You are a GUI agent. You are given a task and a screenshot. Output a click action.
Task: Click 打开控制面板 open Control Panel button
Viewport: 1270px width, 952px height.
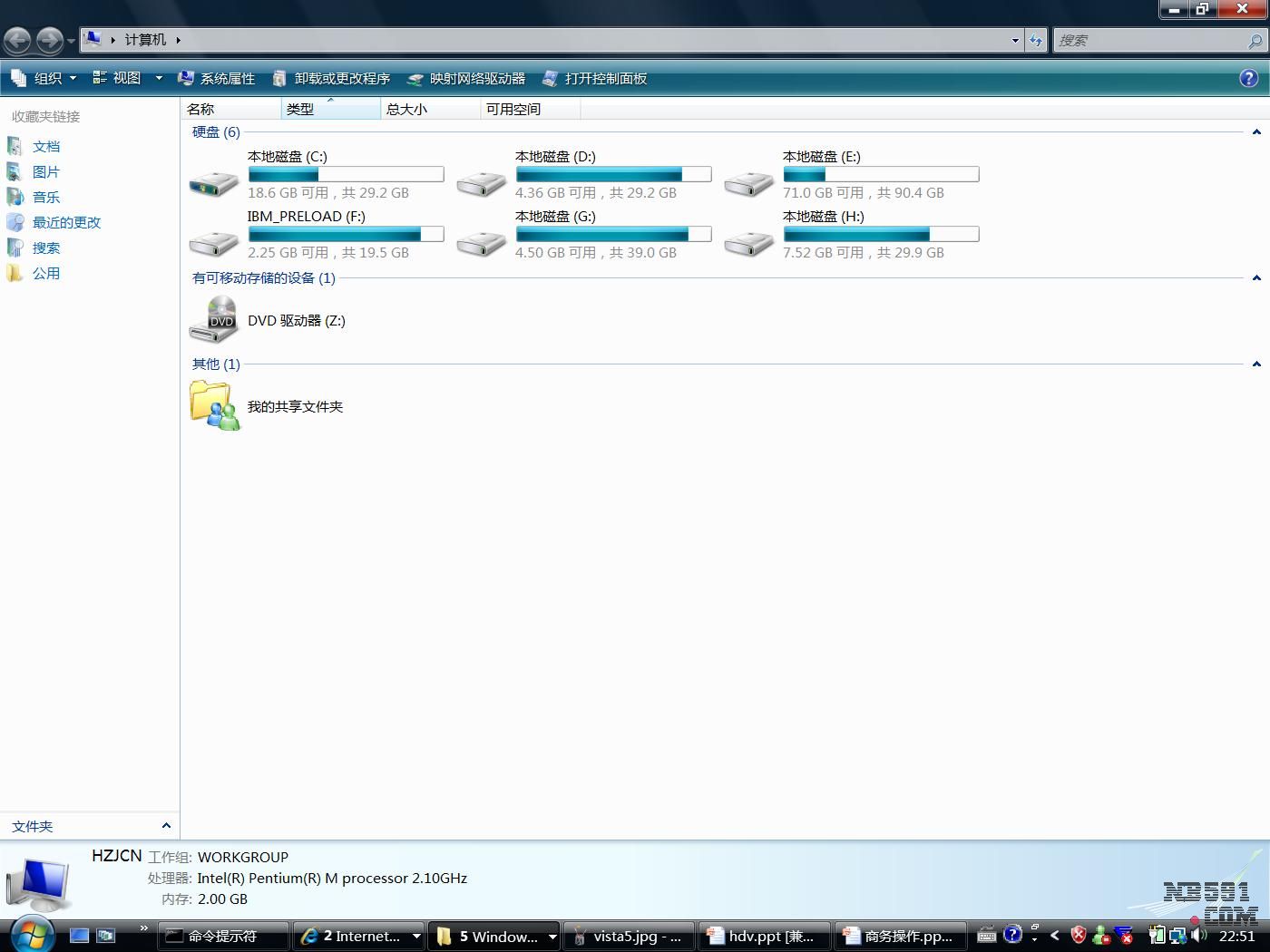[595, 79]
